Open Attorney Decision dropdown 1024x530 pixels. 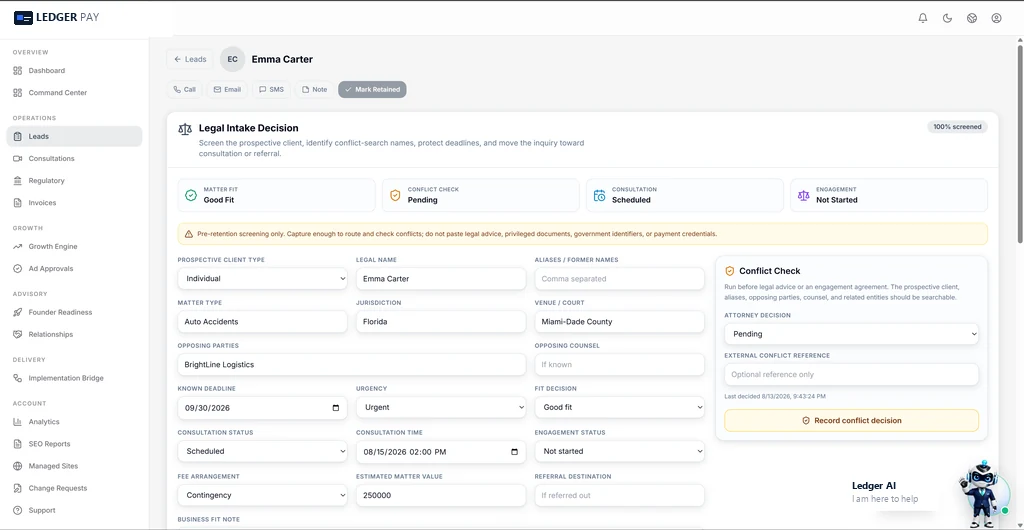coord(852,334)
